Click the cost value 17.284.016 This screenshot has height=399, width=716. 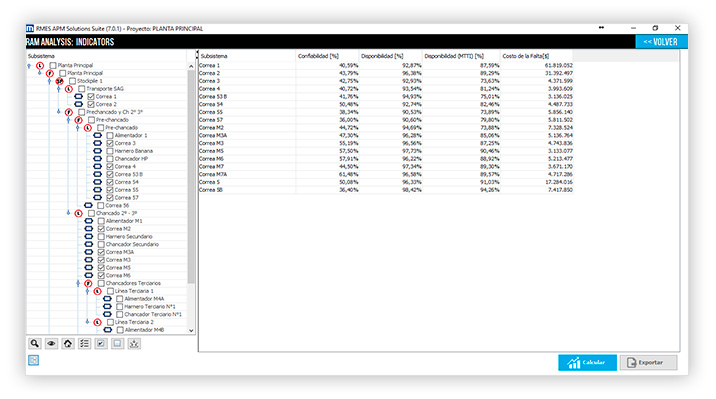coord(558,182)
